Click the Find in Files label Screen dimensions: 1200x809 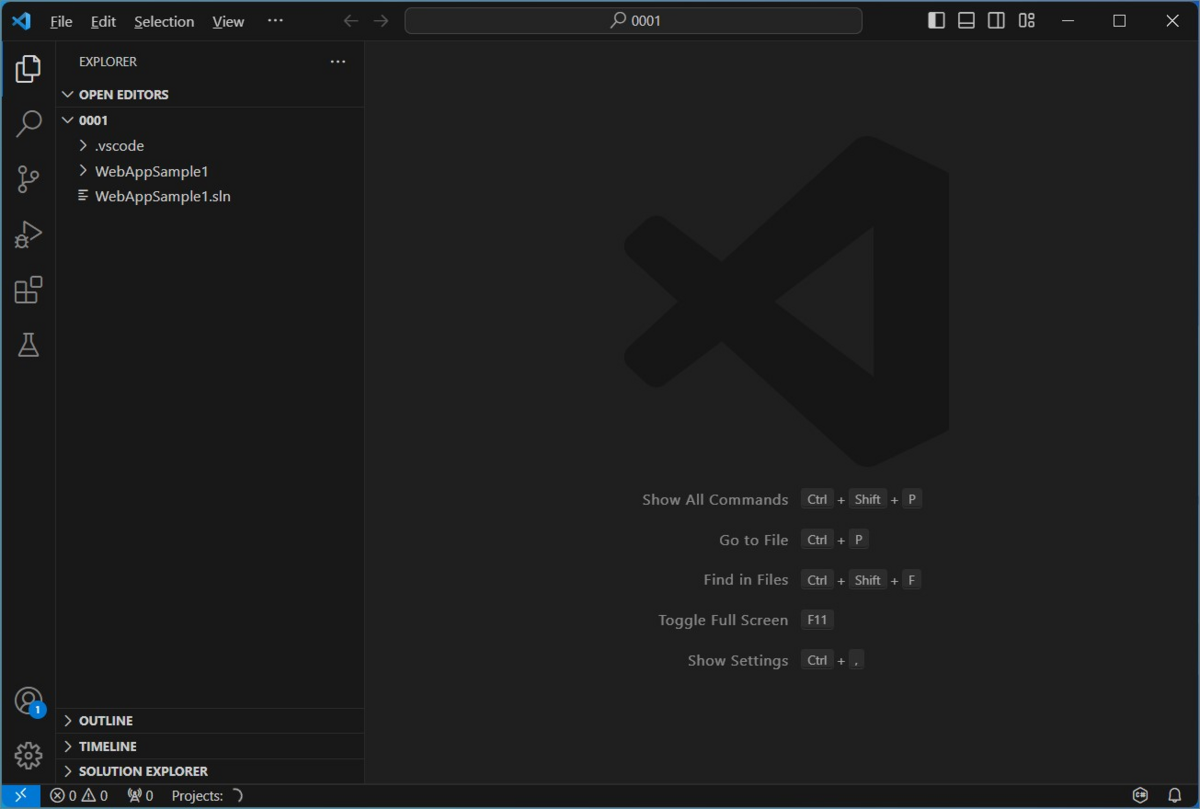tap(746, 580)
